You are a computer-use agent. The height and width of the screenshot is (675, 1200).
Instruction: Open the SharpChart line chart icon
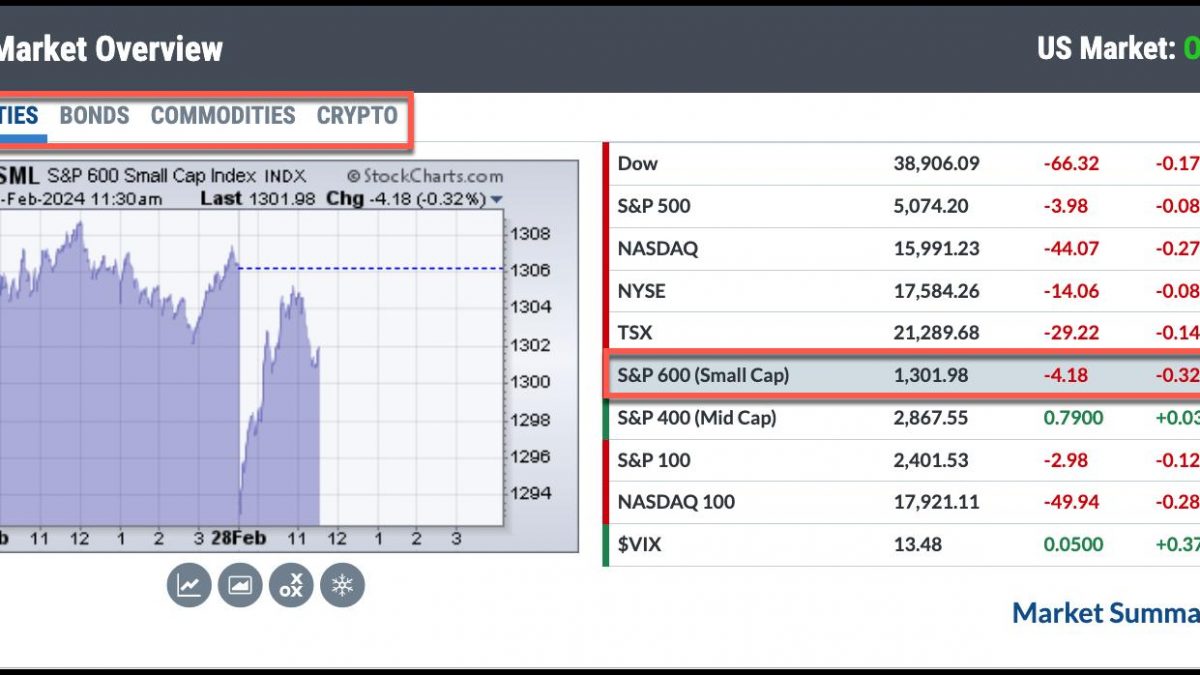pyautogui.click(x=188, y=585)
